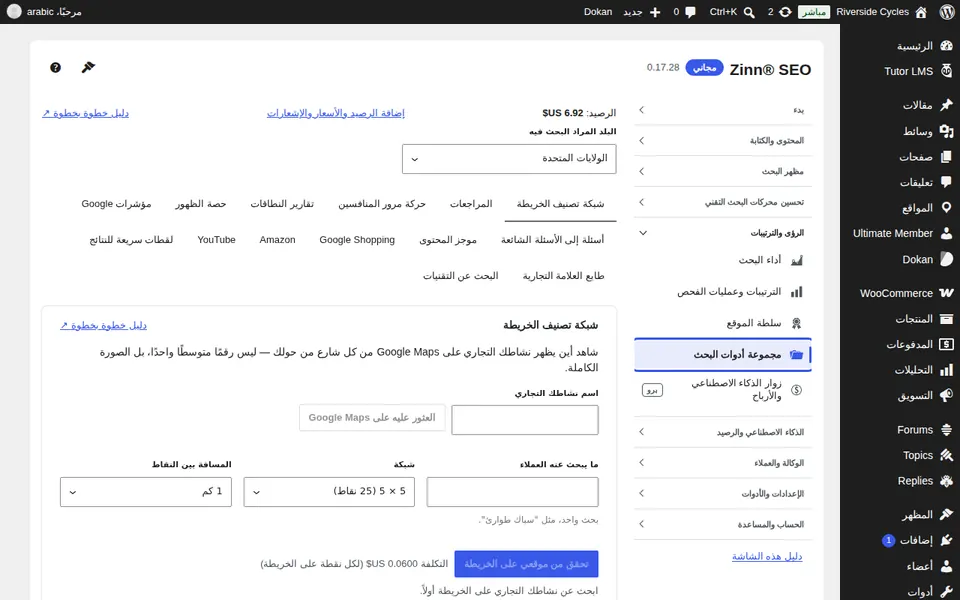The height and width of the screenshot is (600, 960).
Task: Open WooCommerce sidebar icon
Action: click(x=947, y=293)
